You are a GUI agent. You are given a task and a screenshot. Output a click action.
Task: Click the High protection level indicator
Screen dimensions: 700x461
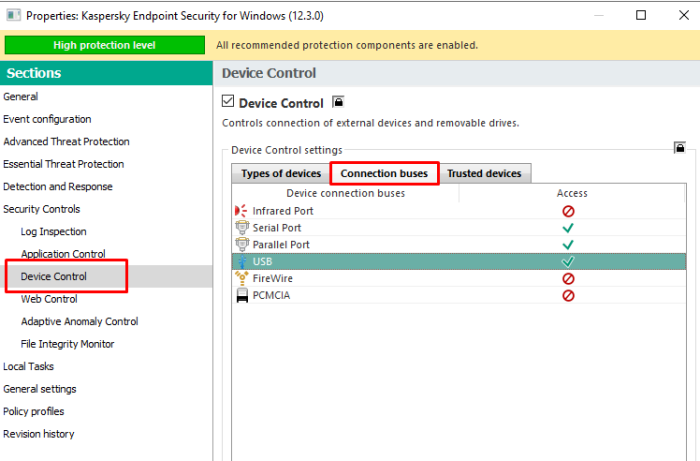pos(104,45)
